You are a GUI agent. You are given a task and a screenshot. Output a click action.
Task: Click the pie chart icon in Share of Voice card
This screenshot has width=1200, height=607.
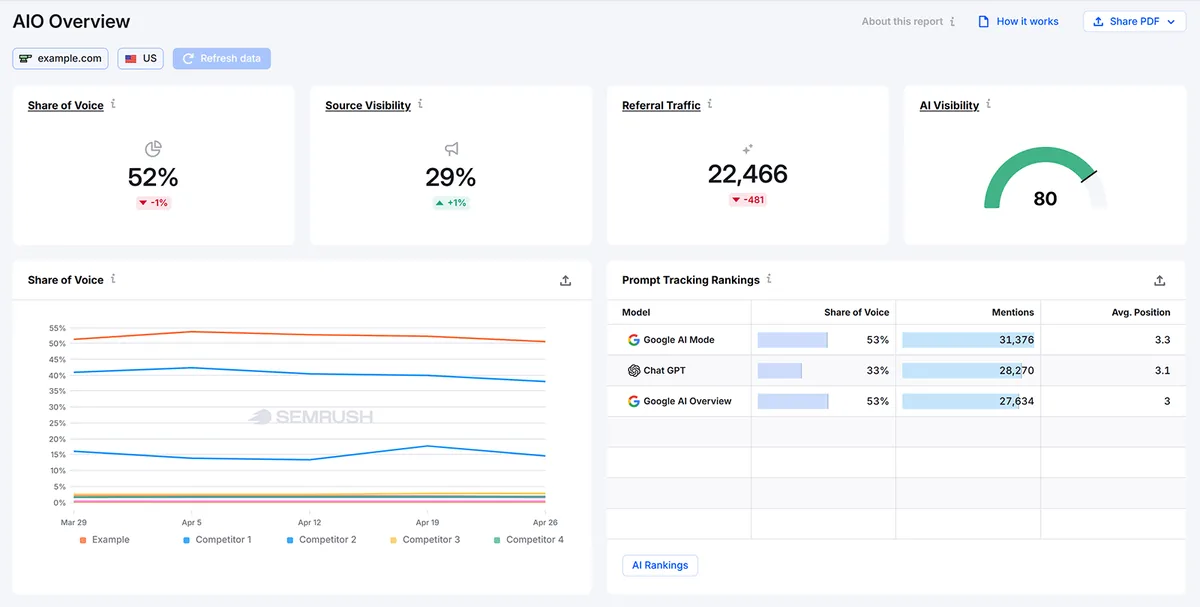[153, 149]
